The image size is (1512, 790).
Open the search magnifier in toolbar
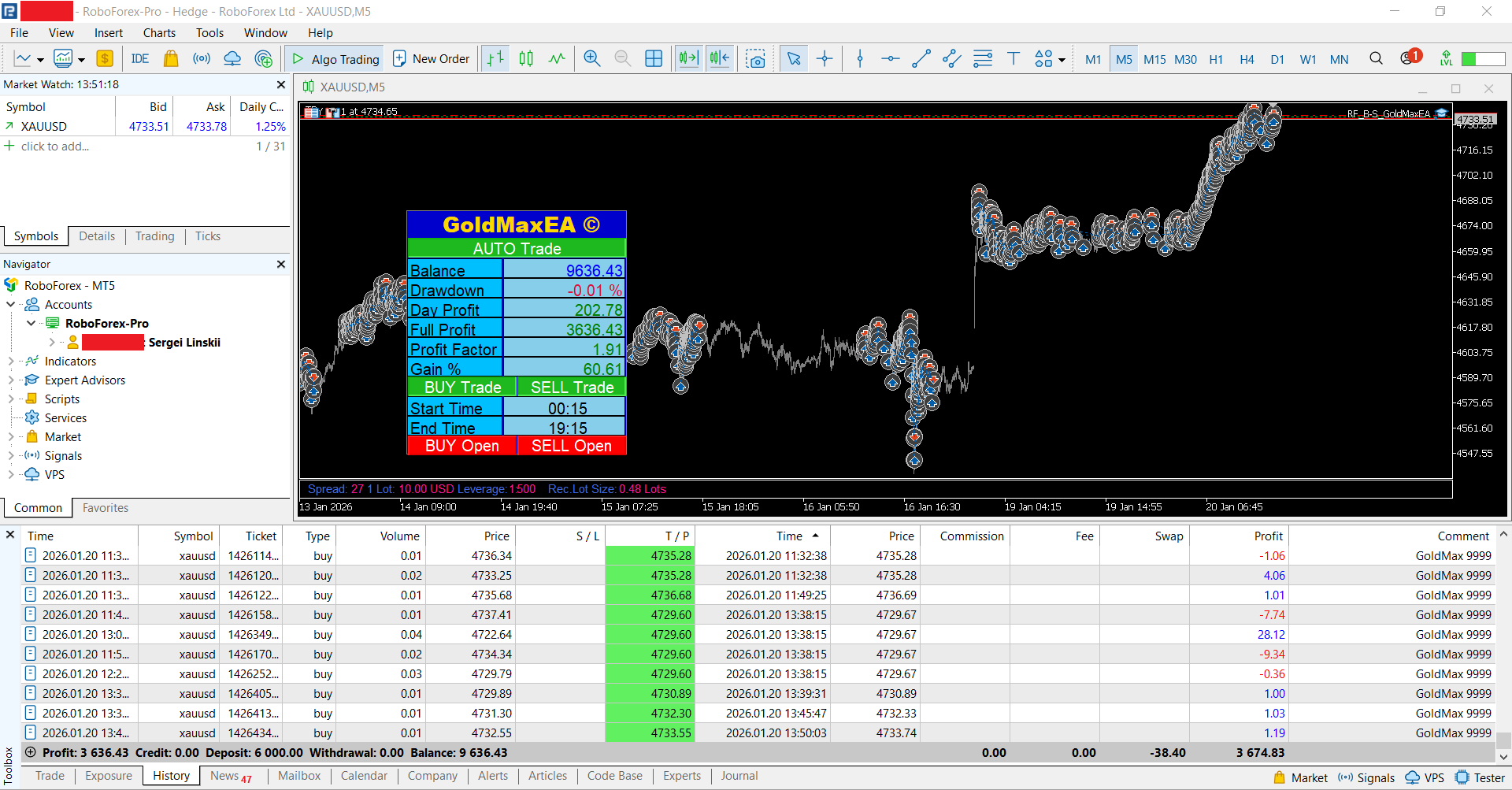pos(1376,59)
